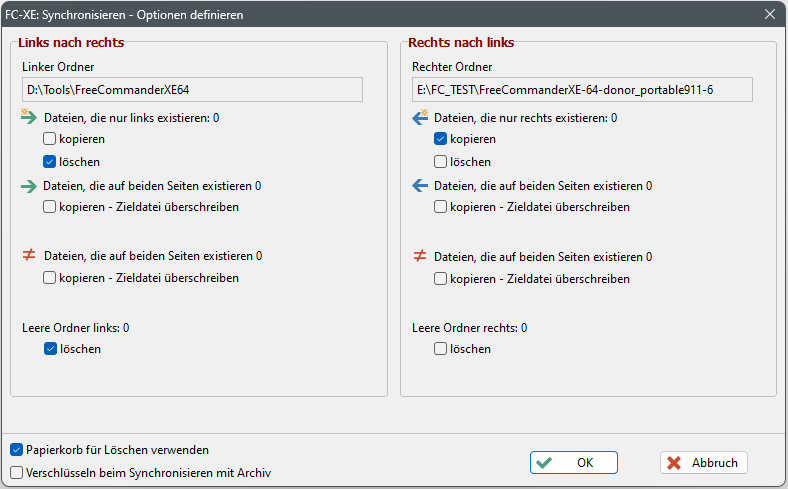
Task: Click red X icon on Abbruch button
Action: coord(674,463)
